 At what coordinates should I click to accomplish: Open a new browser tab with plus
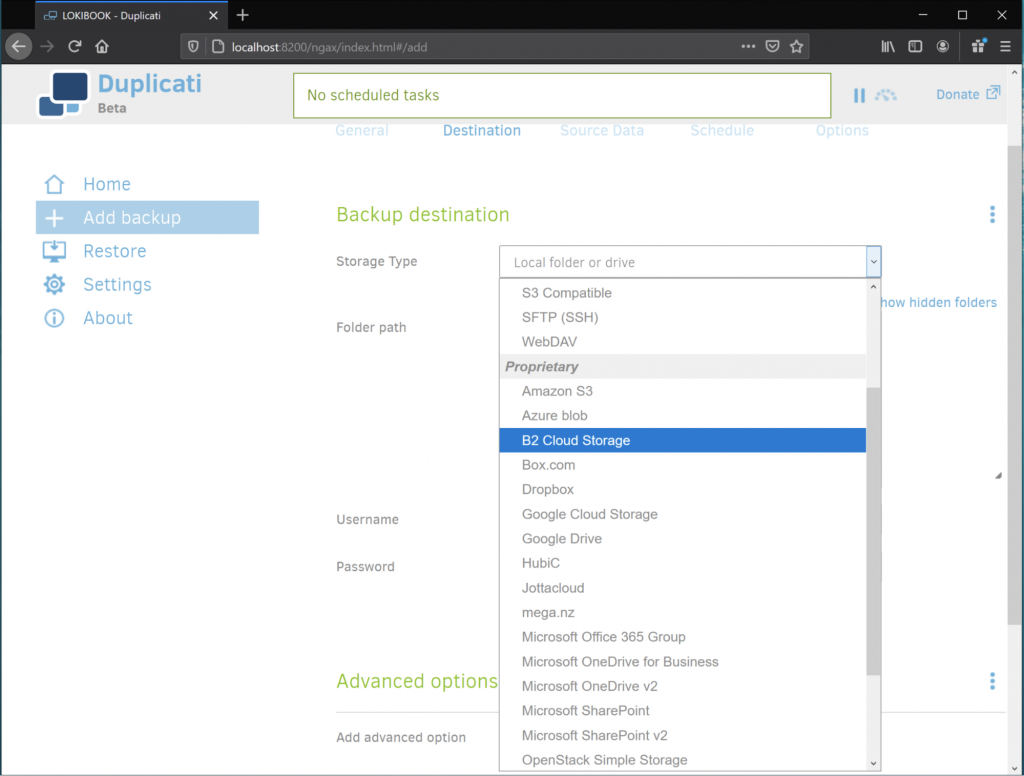tap(243, 15)
